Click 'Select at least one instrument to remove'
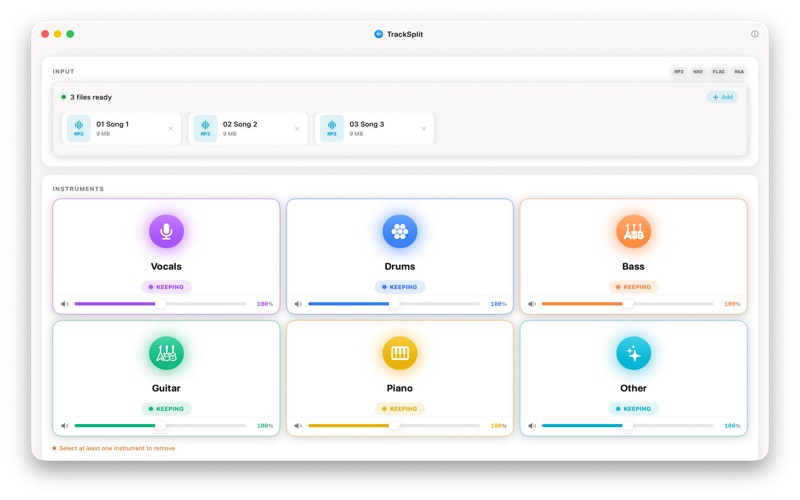Image resolution: width=800 pixels, height=500 pixels. point(117,448)
